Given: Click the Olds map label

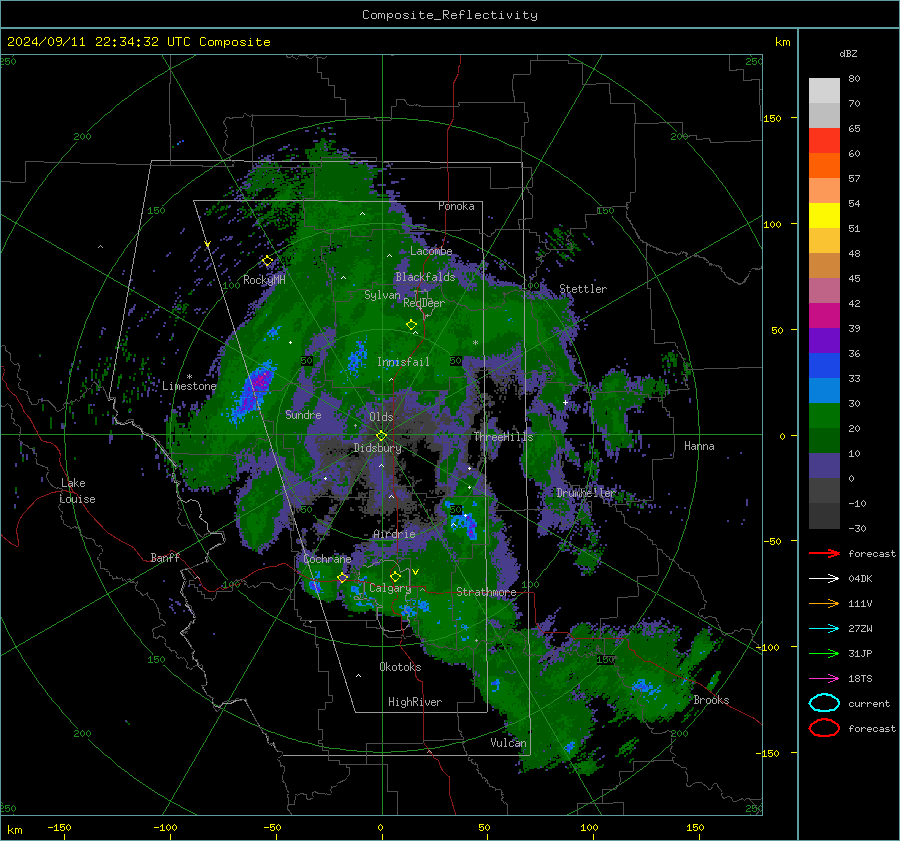Looking at the screenshot, I should [x=381, y=417].
